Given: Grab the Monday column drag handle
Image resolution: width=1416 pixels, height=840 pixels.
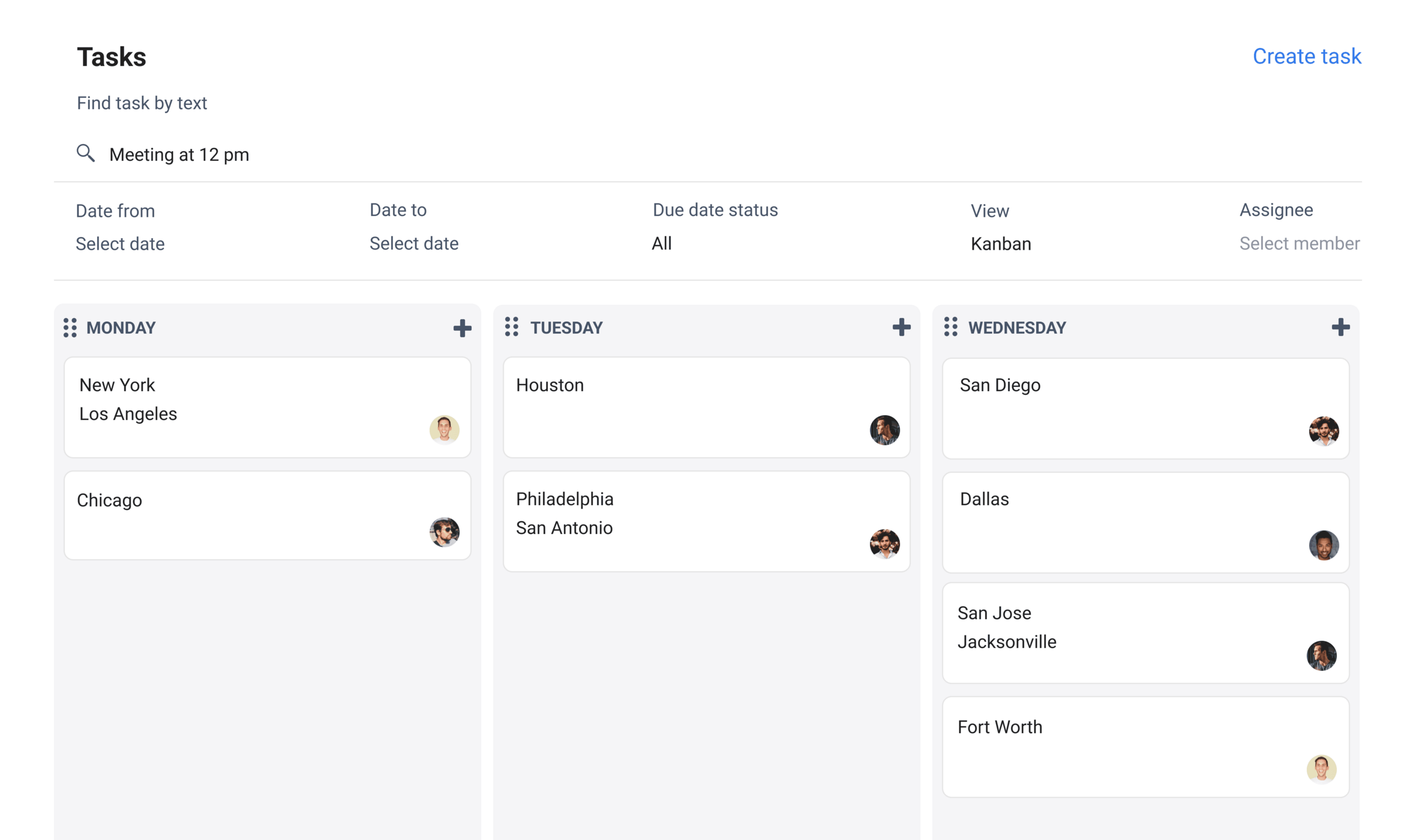Looking at the screenshot, I should coord(70,328).
